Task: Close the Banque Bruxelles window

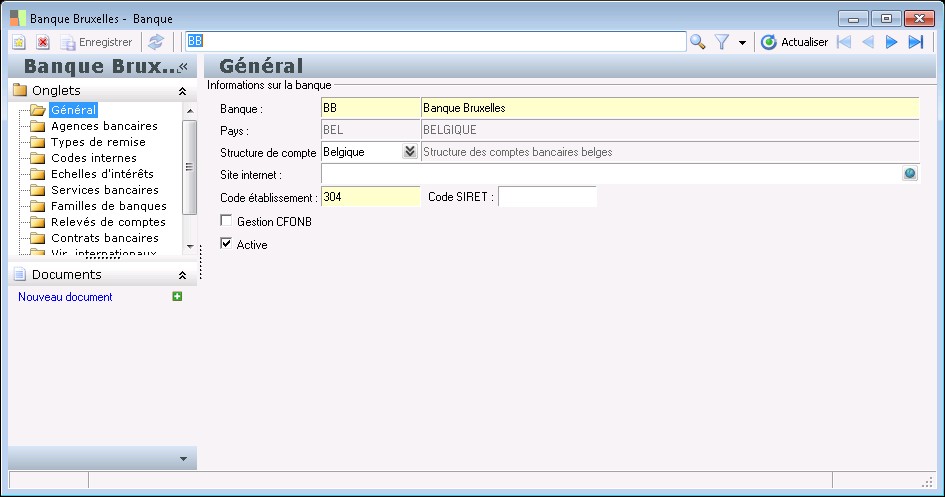Action: (919, 19)
